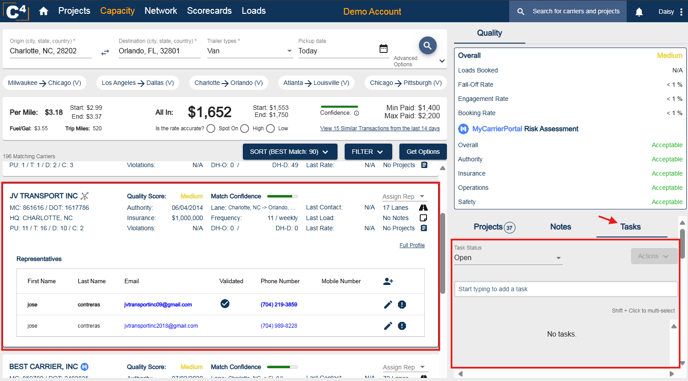
Task: Select the Chicago to Pittsburgh lane chip
Action: 405,83
